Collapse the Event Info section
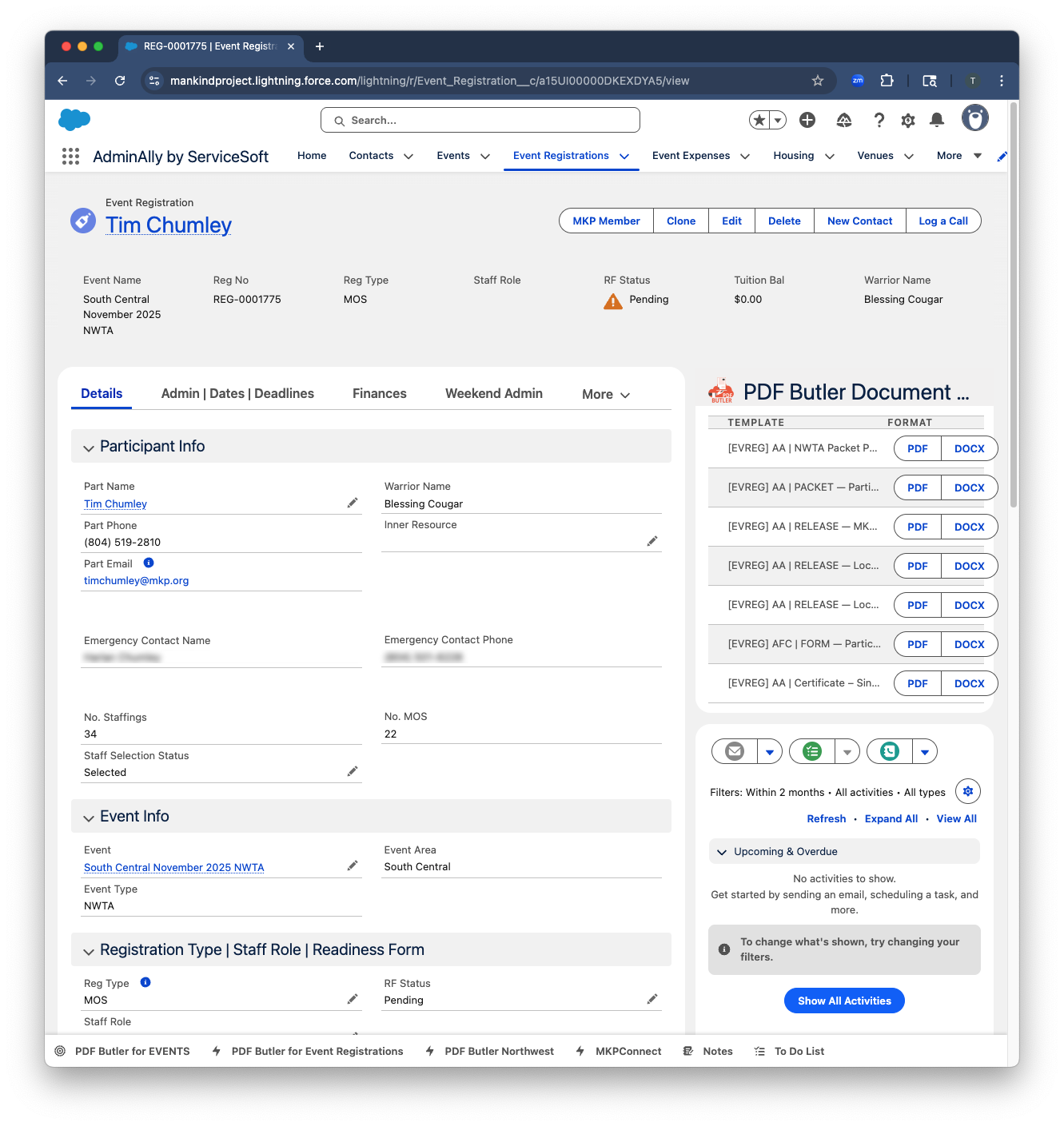This screenshot has width=1064, height=1126. [x=89, y=818]
